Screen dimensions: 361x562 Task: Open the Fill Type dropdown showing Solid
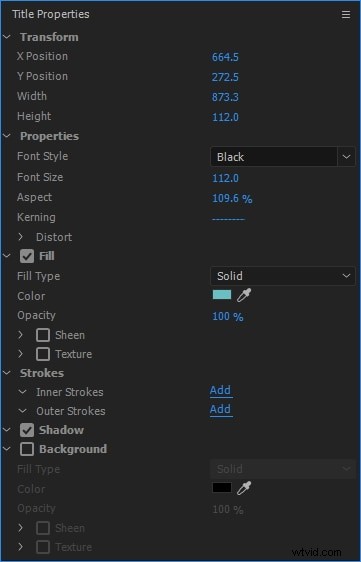282,276
